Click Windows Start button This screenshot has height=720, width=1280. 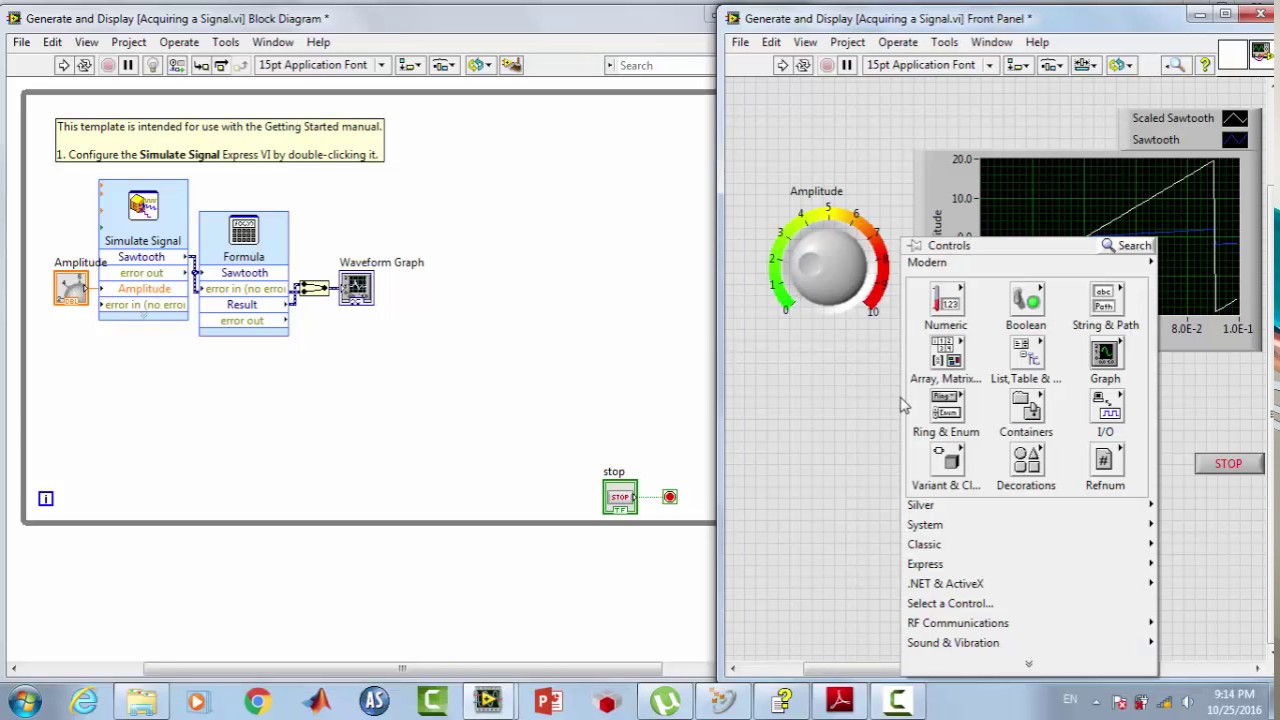click(23, 702)
